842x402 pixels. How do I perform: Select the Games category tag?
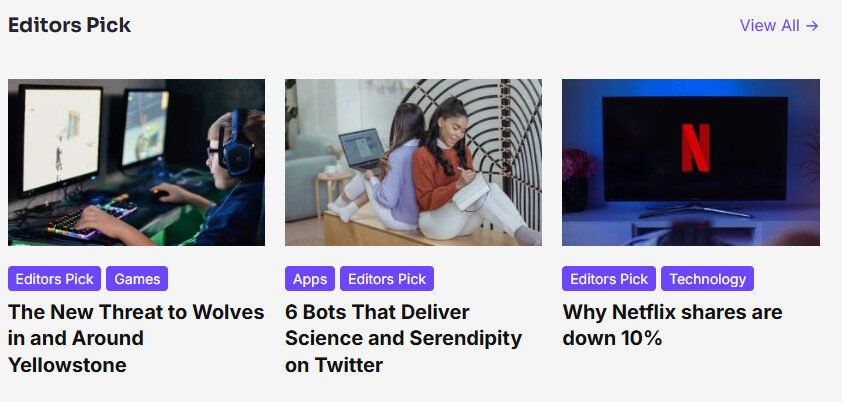[x=137, y=279]
